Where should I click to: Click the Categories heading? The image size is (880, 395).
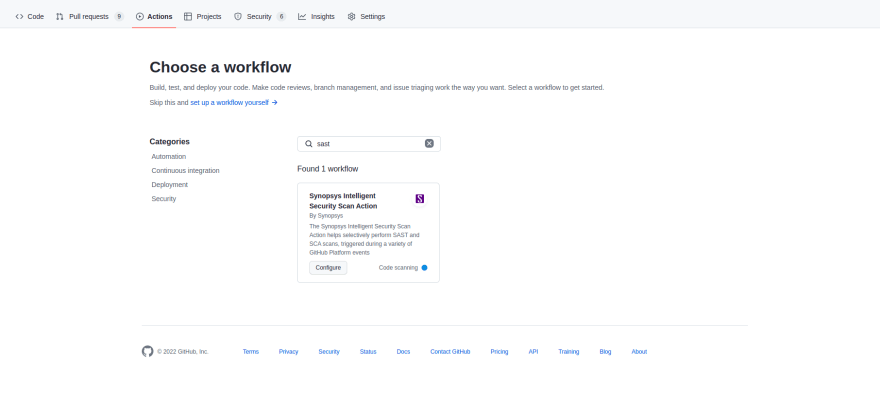tap(169, 141)
